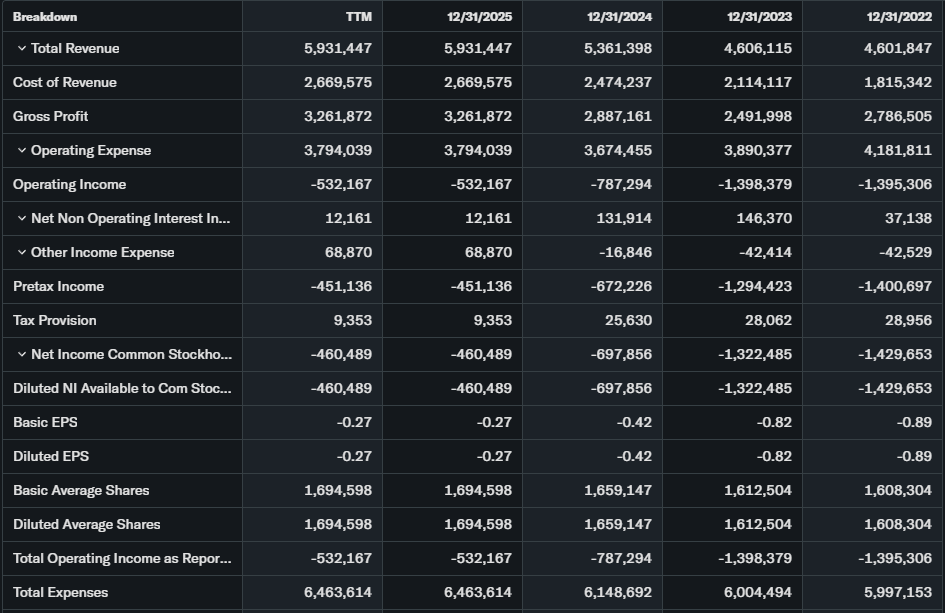The height and width of the screenshot is (613, 945).
Task: Expand the Other Income Expense chevron
Action: (x=21, y=253)
